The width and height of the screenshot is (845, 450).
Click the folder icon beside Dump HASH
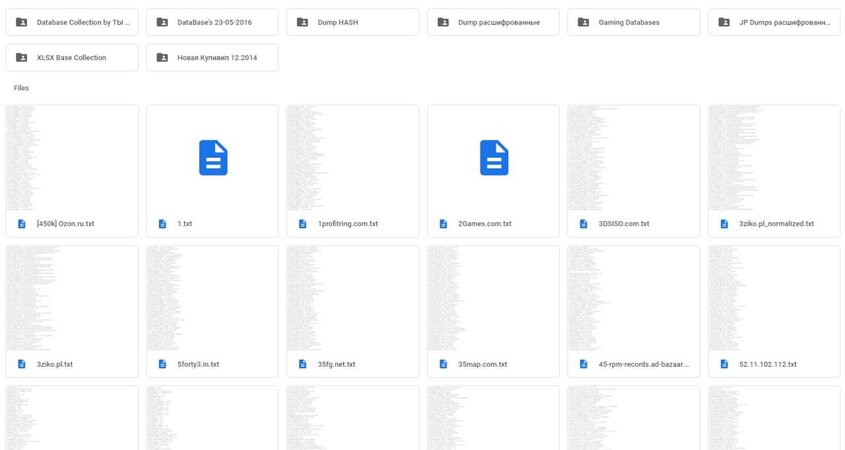(x=302, y=22)
